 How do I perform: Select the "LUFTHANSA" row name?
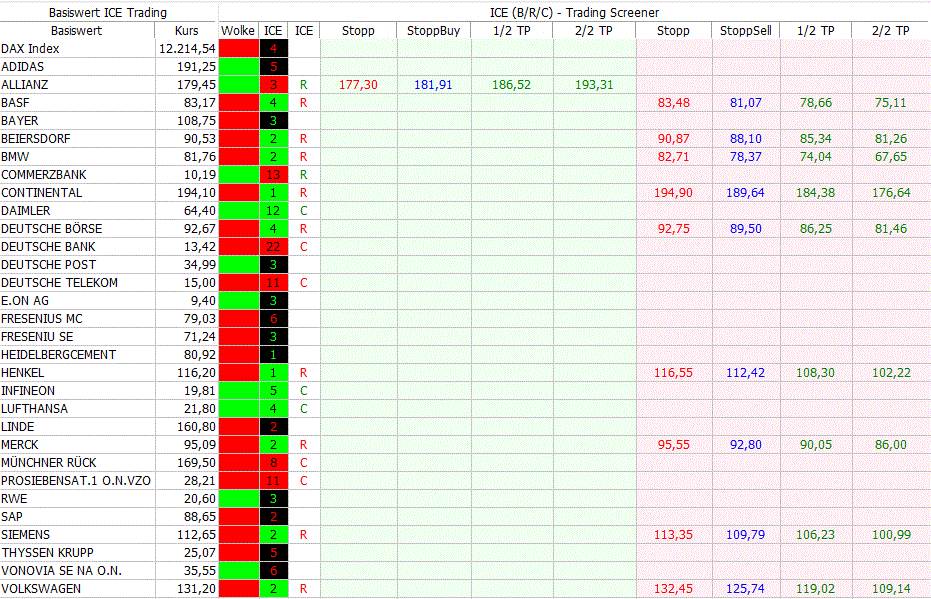(x=34, y=409)
